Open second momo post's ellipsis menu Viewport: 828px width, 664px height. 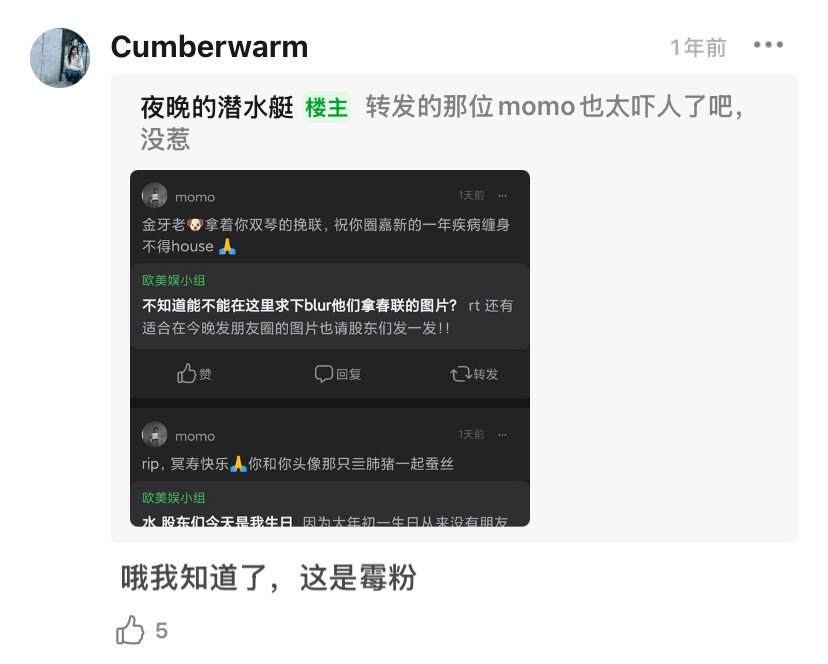click(x=502, y=435)
